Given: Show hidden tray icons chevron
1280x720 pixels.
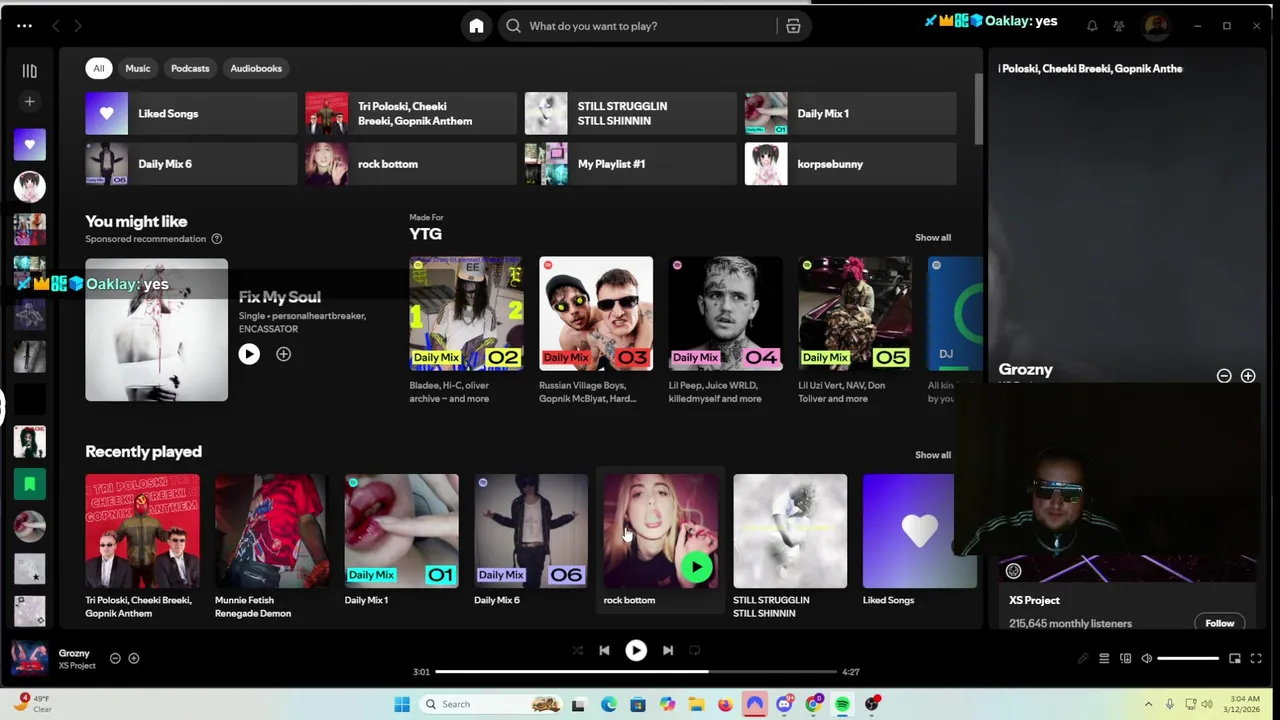Looking at the screenshot, I should [x=1148, y=704].
